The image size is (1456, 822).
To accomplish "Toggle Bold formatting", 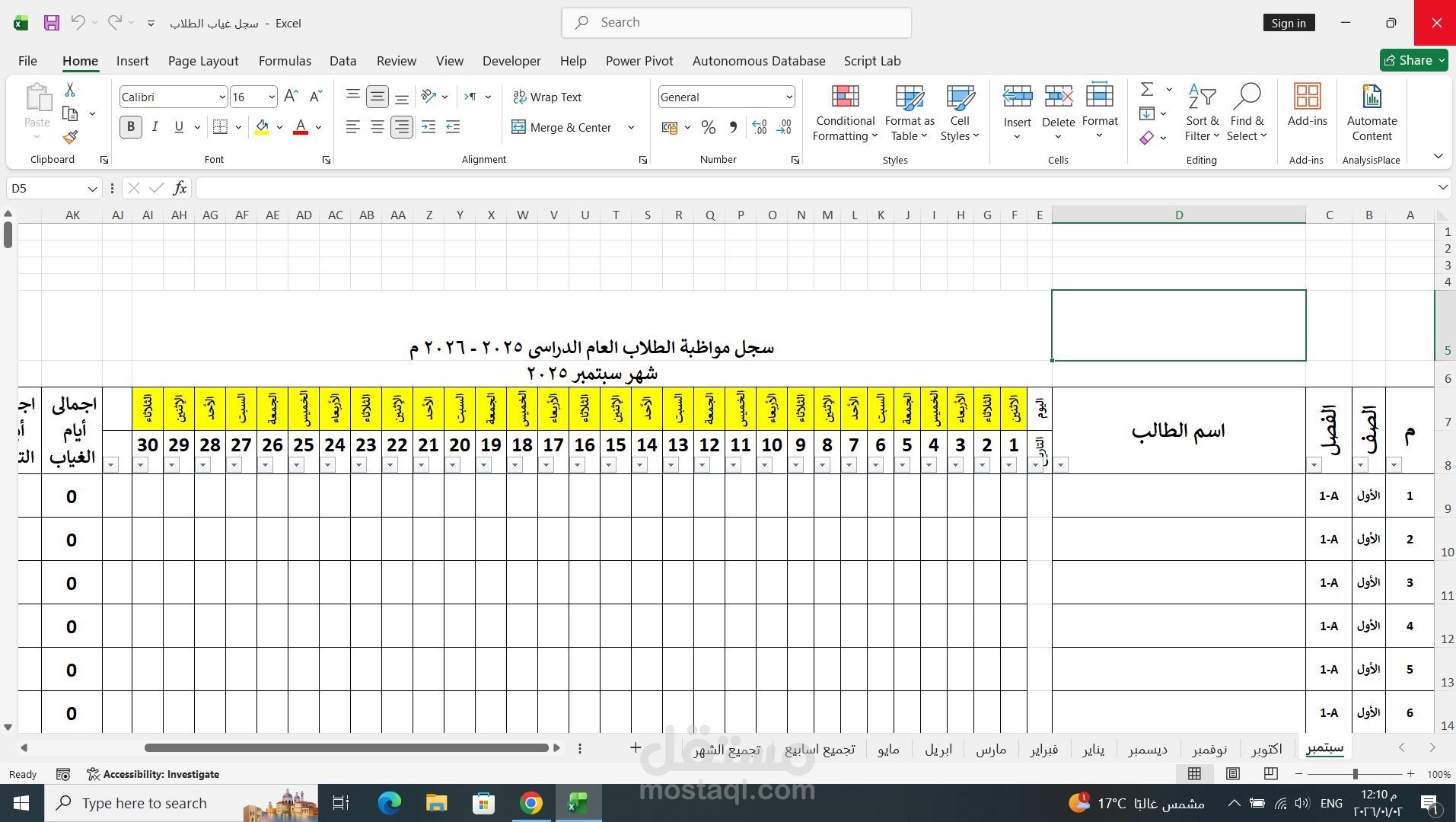I will point(130,127).
